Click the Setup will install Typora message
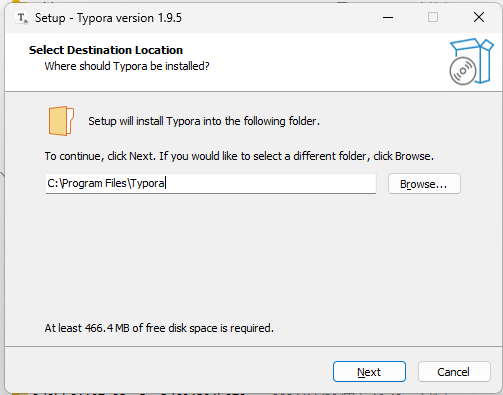The image size is (503, 395). coord(204,121)
